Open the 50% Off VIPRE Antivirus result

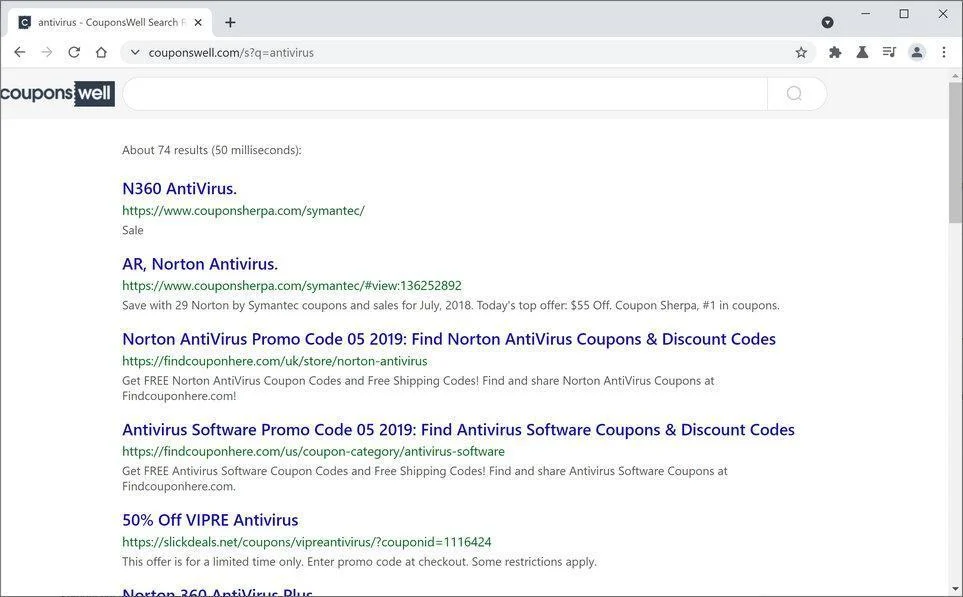[x=210, y=520]
